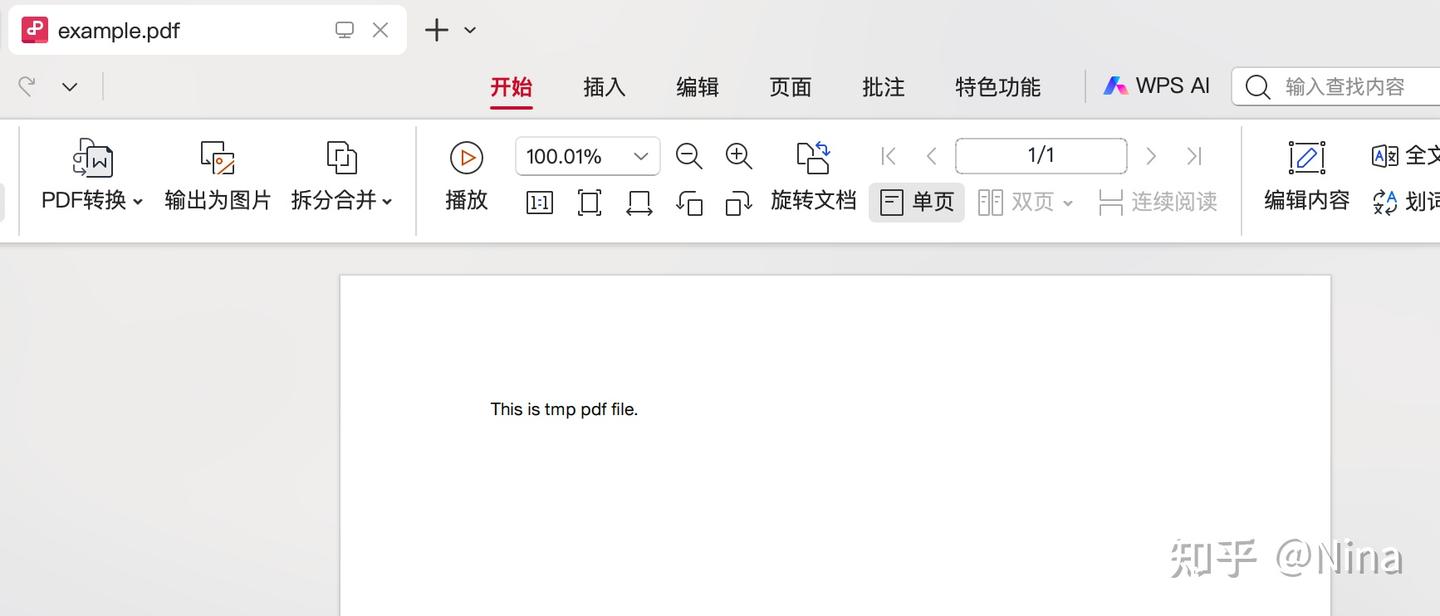Go to last page arrow
The height and width of the screenshot is (616, 1440).
1194,156
